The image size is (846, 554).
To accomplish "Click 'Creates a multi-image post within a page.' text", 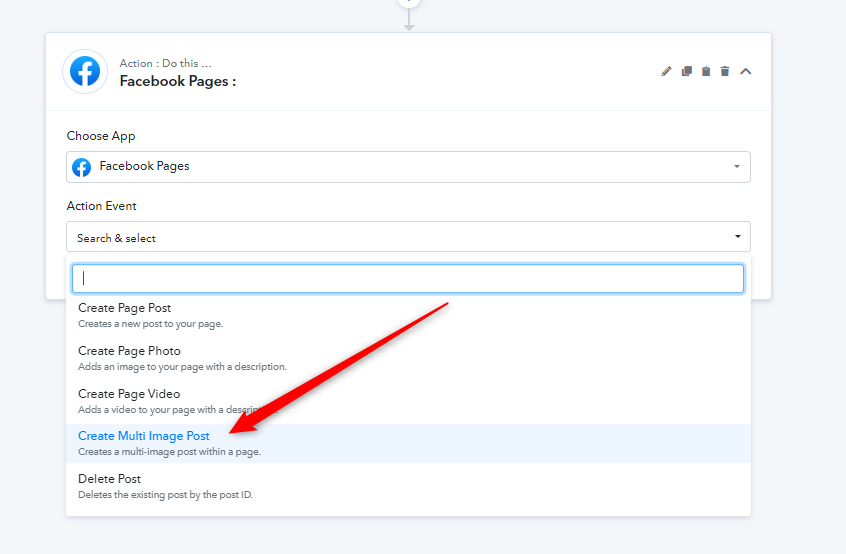I will (x=169, y=452).
